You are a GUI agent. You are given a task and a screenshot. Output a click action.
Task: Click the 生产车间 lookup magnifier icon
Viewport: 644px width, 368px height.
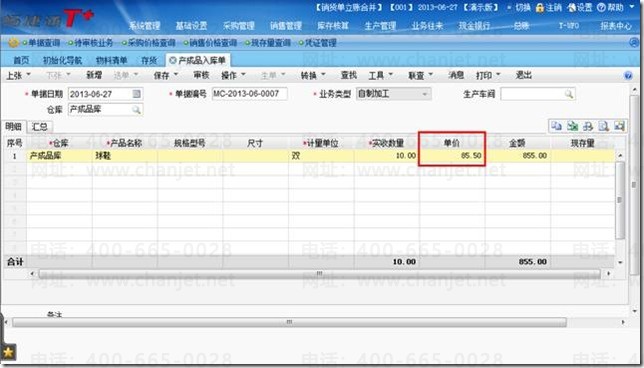(569, 94)
